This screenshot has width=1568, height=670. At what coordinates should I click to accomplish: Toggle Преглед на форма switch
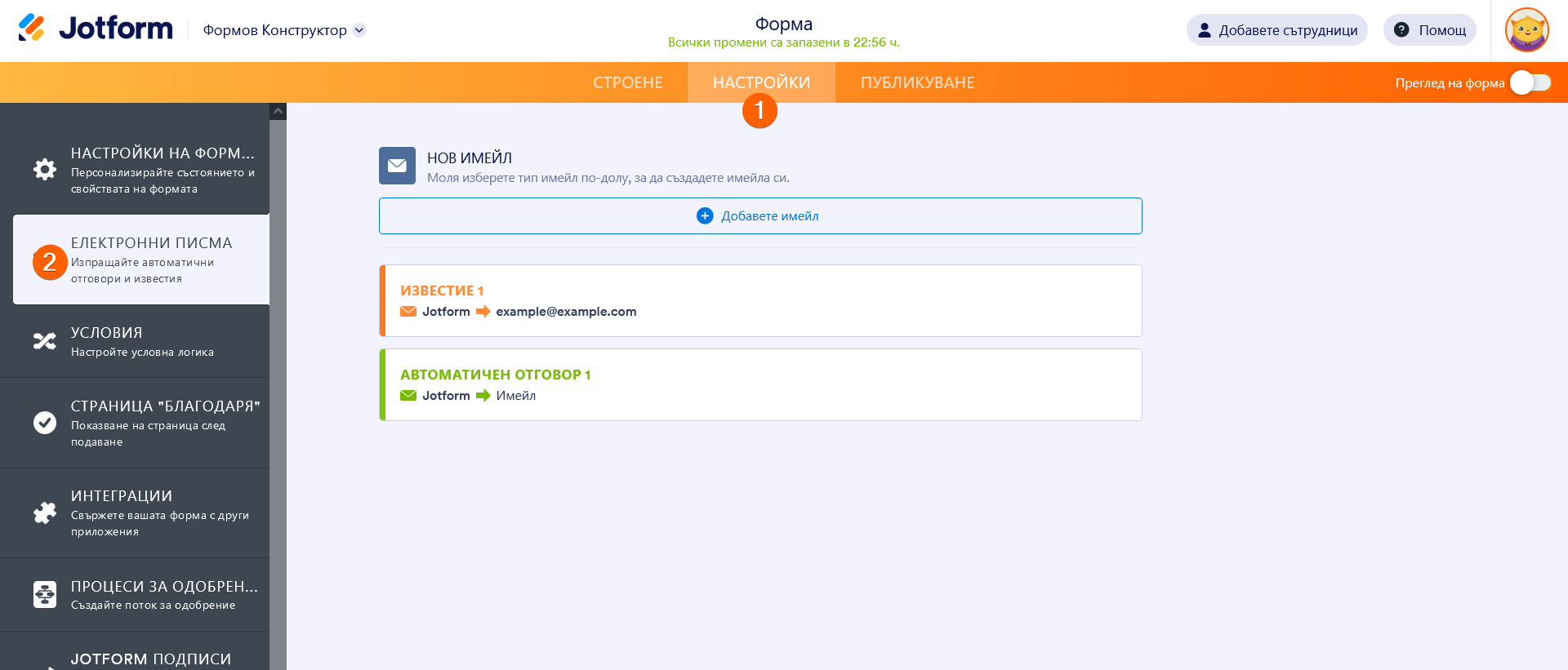coord(1530,82)
